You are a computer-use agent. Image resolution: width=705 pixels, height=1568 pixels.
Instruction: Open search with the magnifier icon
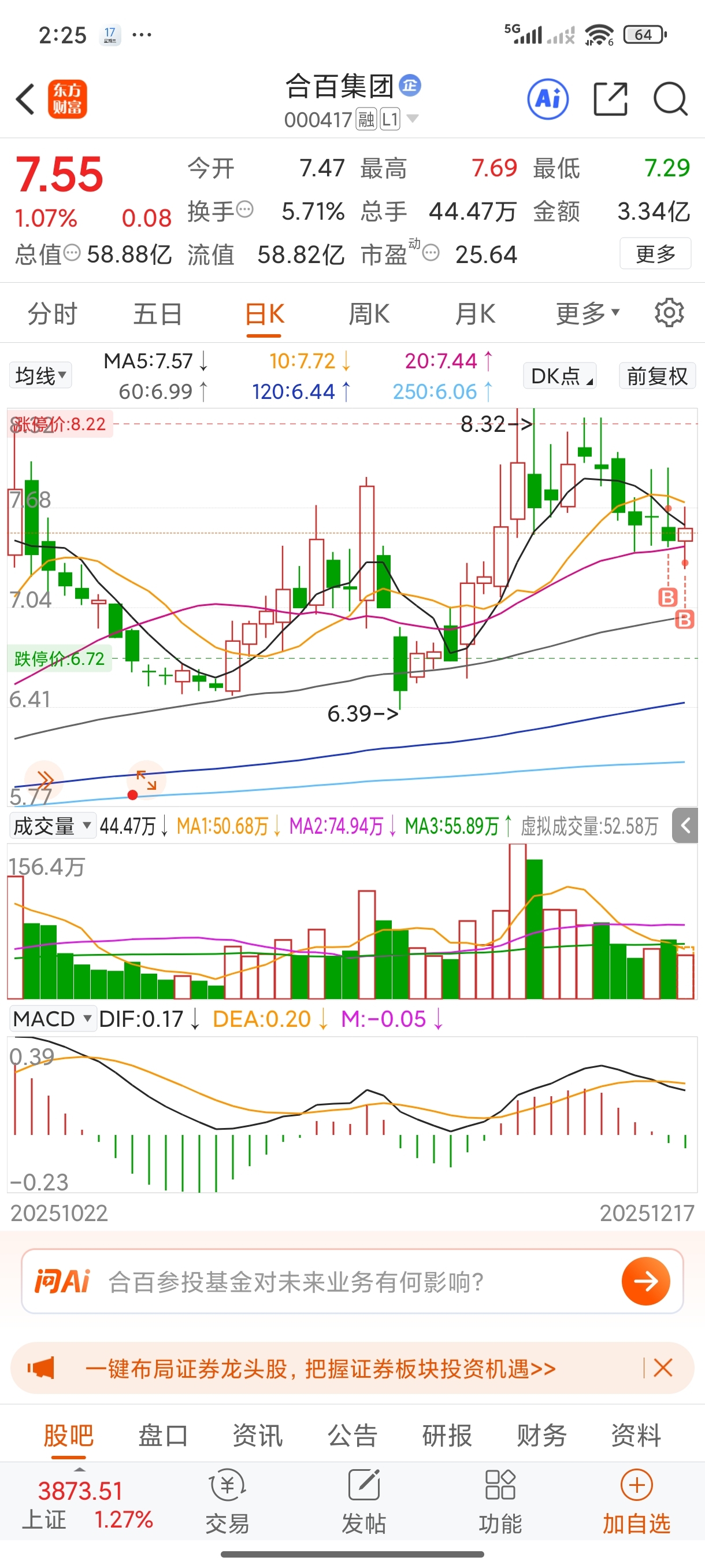point(670,99)
